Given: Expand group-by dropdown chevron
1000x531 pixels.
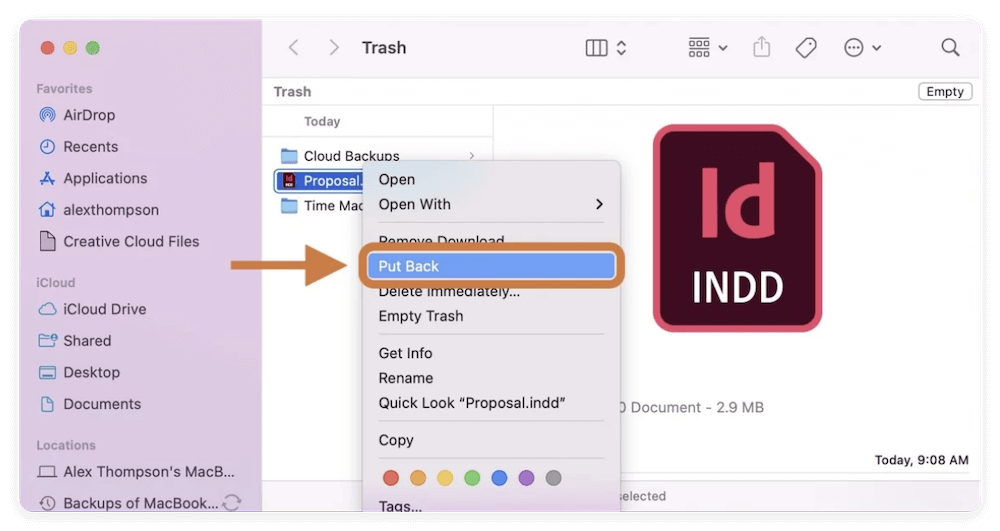Looking at the screenshot, I should point(723,48).
